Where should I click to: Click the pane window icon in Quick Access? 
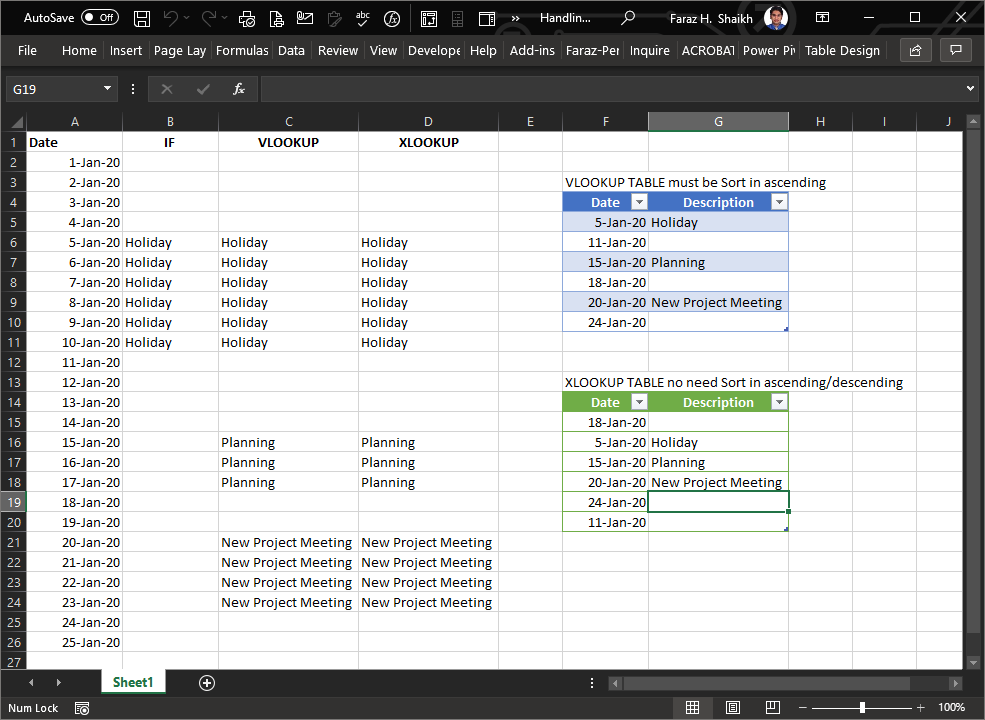click(487, 19)
